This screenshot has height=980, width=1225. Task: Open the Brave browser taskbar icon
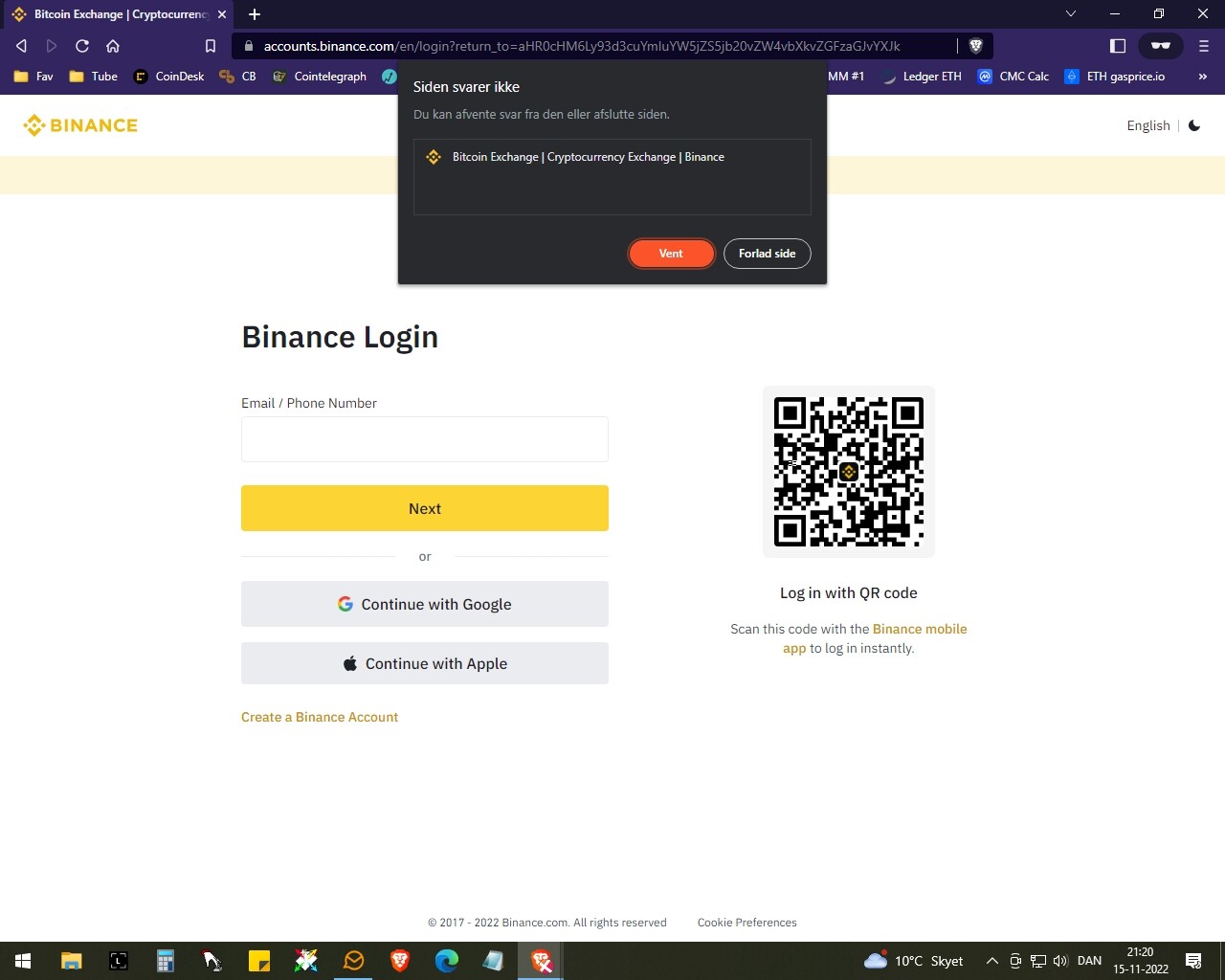point(400,961)
